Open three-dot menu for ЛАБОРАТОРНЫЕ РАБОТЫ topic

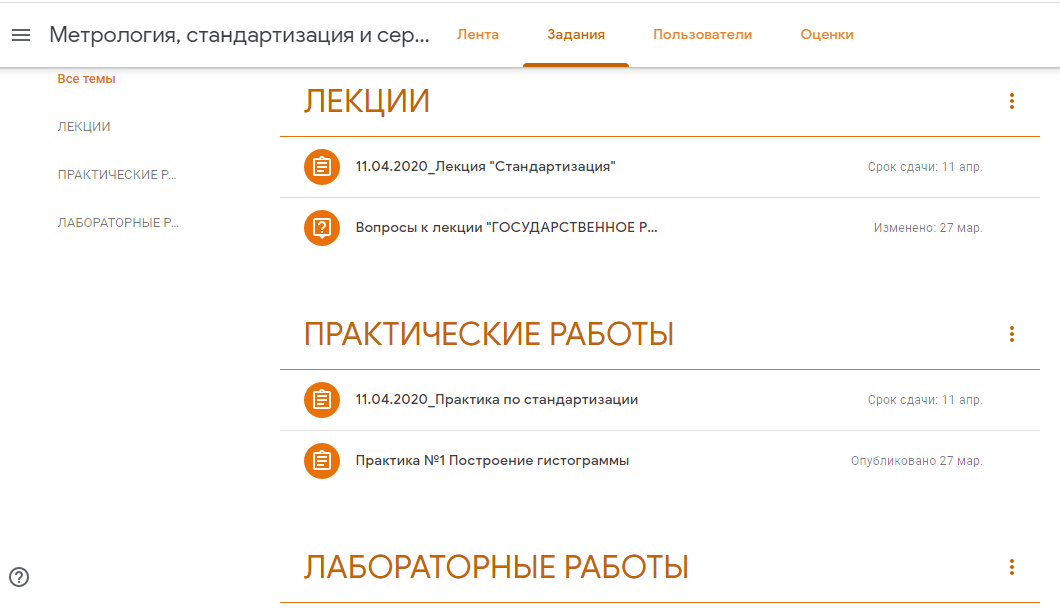coord(1012,567)
